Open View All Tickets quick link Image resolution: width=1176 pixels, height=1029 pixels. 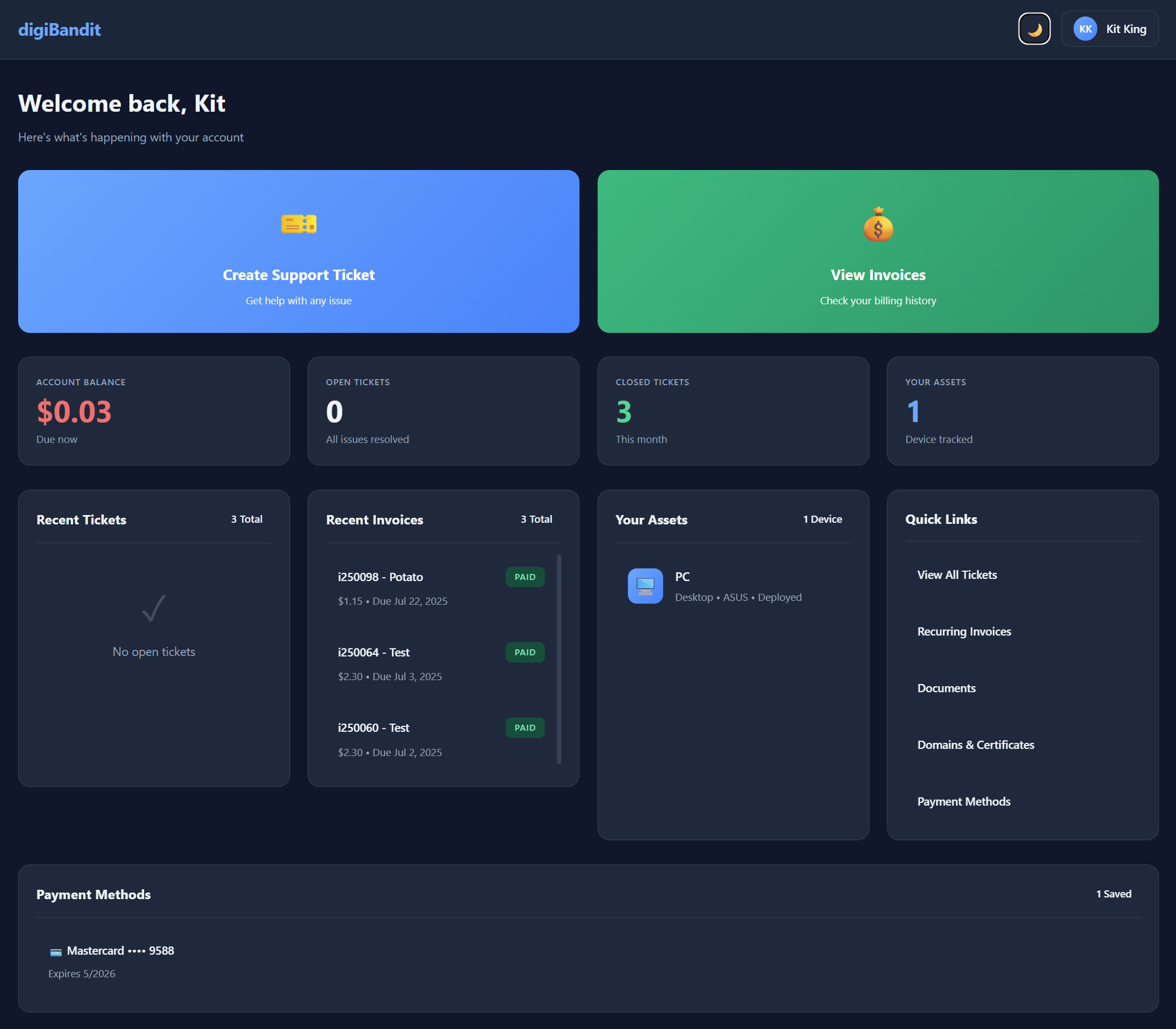click(x=956, y=575)
